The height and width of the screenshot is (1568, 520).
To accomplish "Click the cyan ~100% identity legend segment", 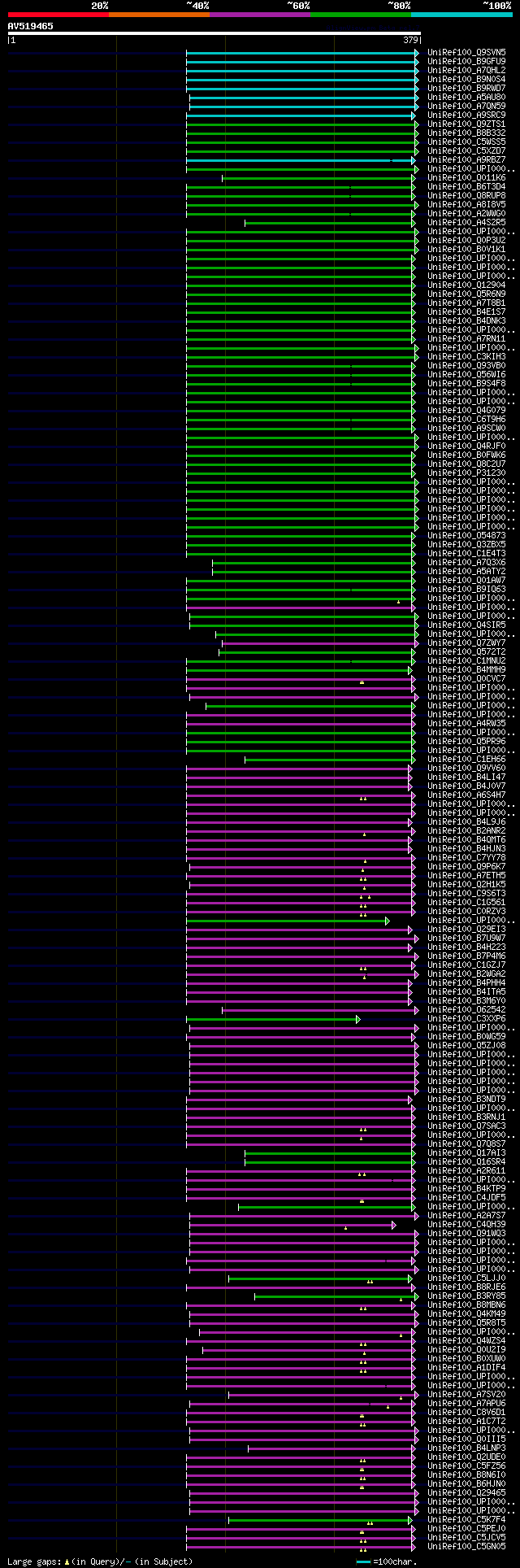I will [x=461, y=15].
